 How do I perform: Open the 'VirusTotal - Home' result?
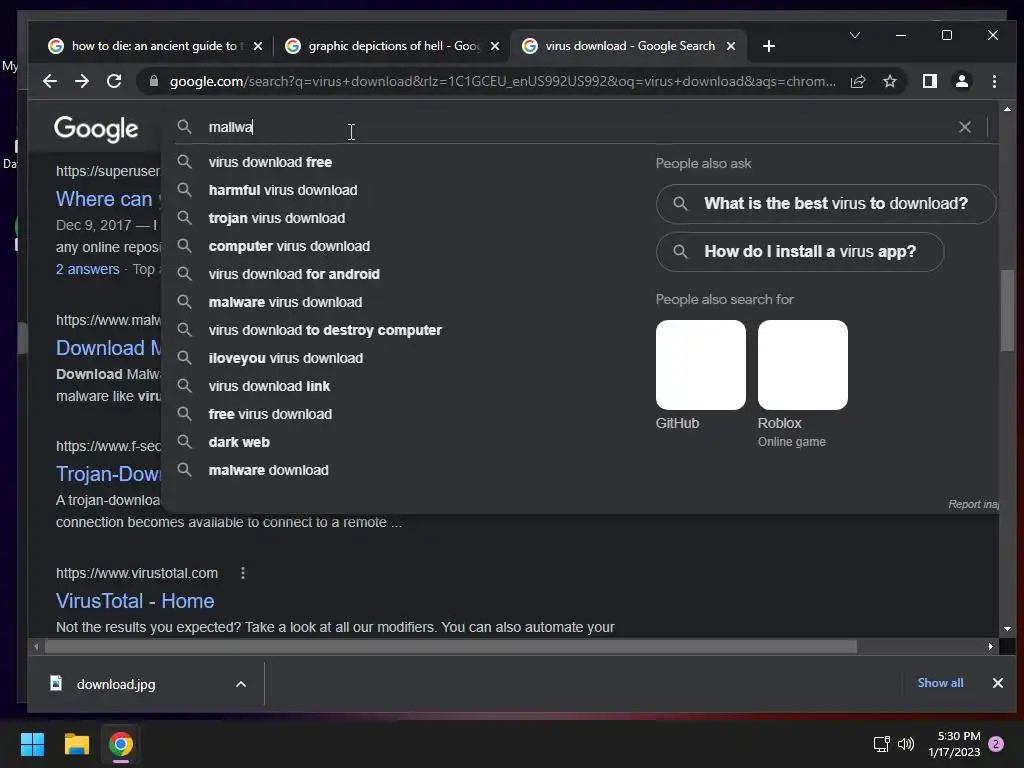point(135,601)
